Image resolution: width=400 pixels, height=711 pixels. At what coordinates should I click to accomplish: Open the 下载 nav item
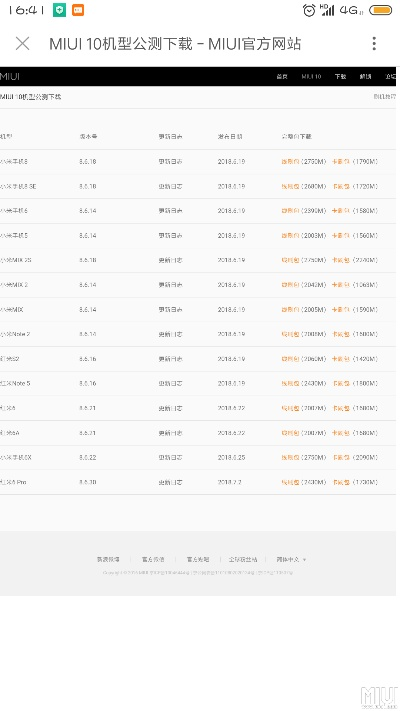[341, 77]
